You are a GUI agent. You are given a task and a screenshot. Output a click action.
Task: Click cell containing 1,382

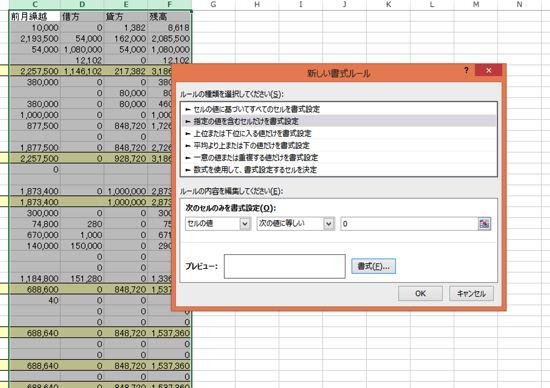pos(126,28)
